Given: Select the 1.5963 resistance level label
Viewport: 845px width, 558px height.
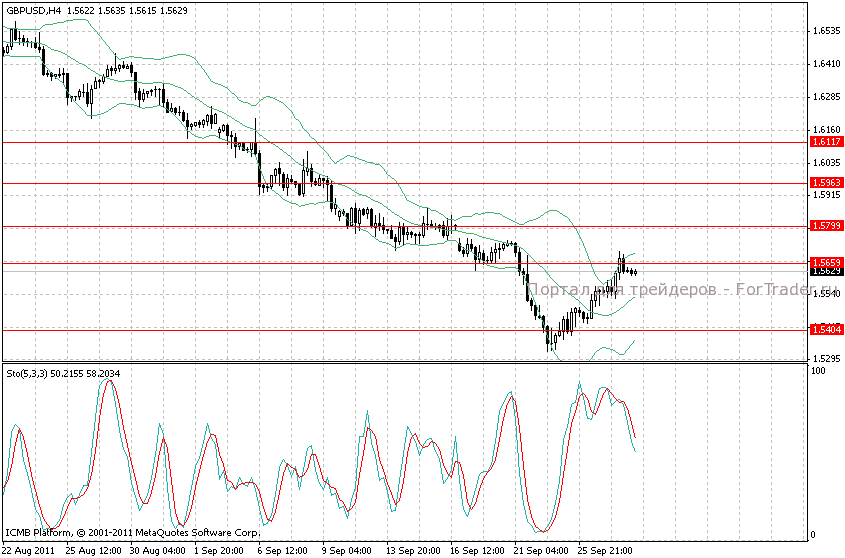Looking at the screenshot, I should click(826, 183).
